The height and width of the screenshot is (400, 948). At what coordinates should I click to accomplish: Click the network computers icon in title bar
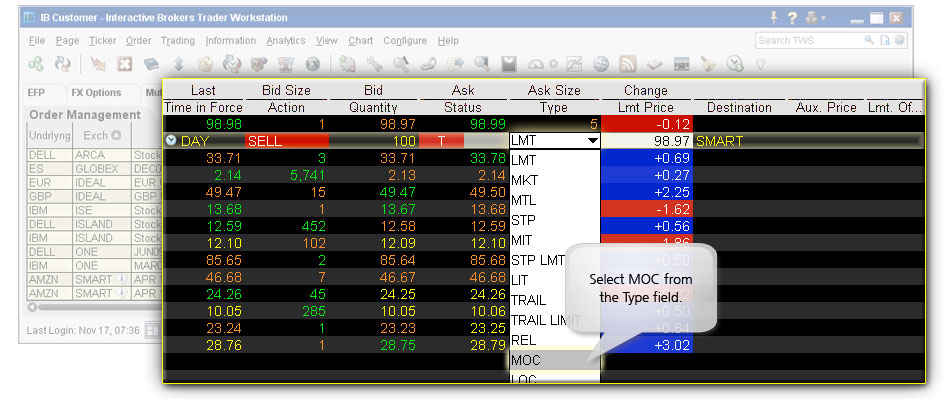[x=811, y=18]
